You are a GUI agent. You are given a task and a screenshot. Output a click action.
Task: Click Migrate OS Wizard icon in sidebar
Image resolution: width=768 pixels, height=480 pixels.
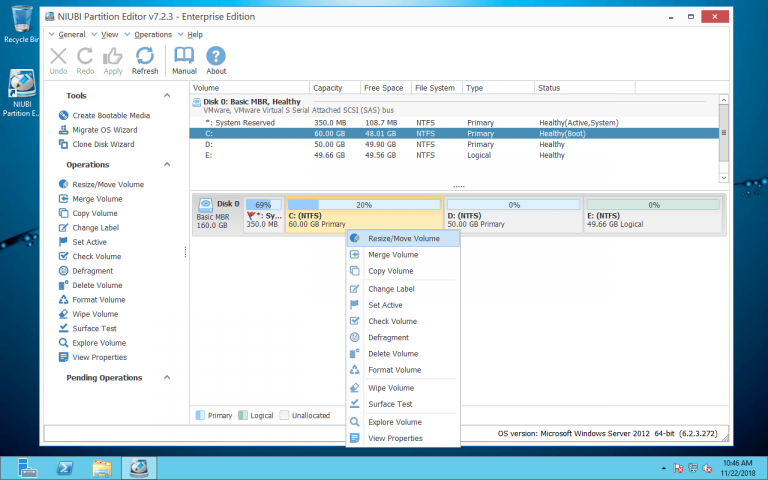coord(63,130)
